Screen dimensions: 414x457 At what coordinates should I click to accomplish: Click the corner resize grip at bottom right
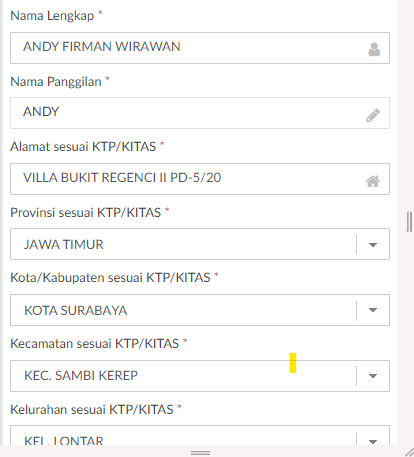(409, 452)
